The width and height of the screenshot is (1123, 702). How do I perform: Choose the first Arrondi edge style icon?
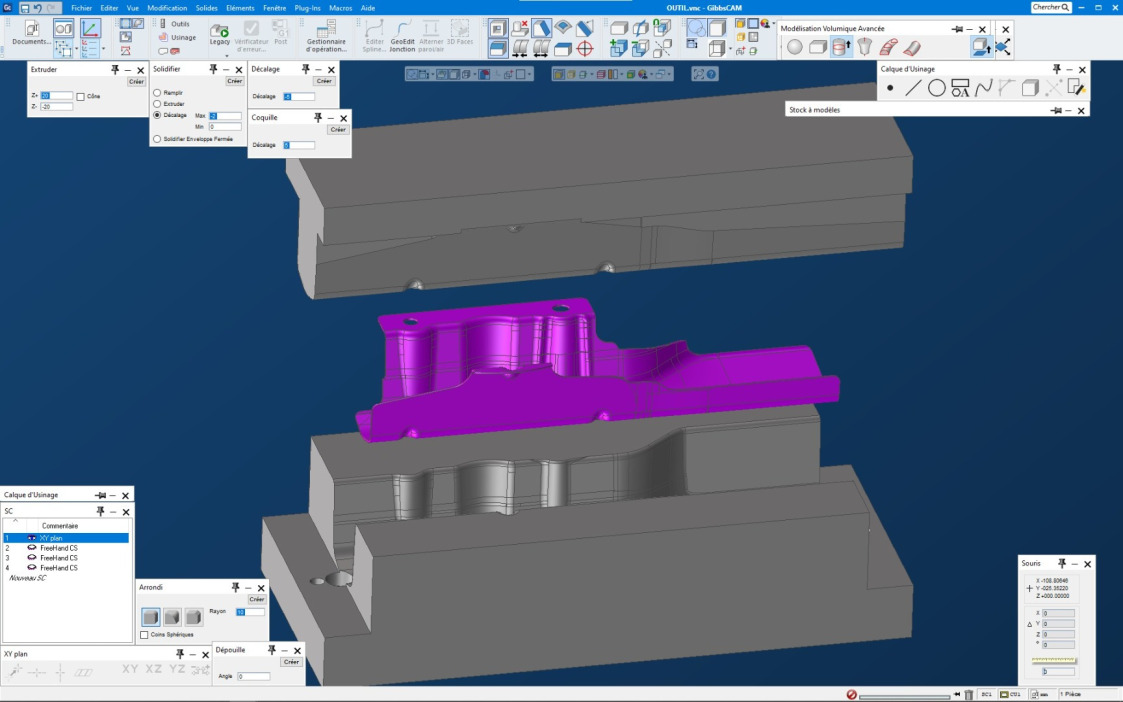(151, 617)
